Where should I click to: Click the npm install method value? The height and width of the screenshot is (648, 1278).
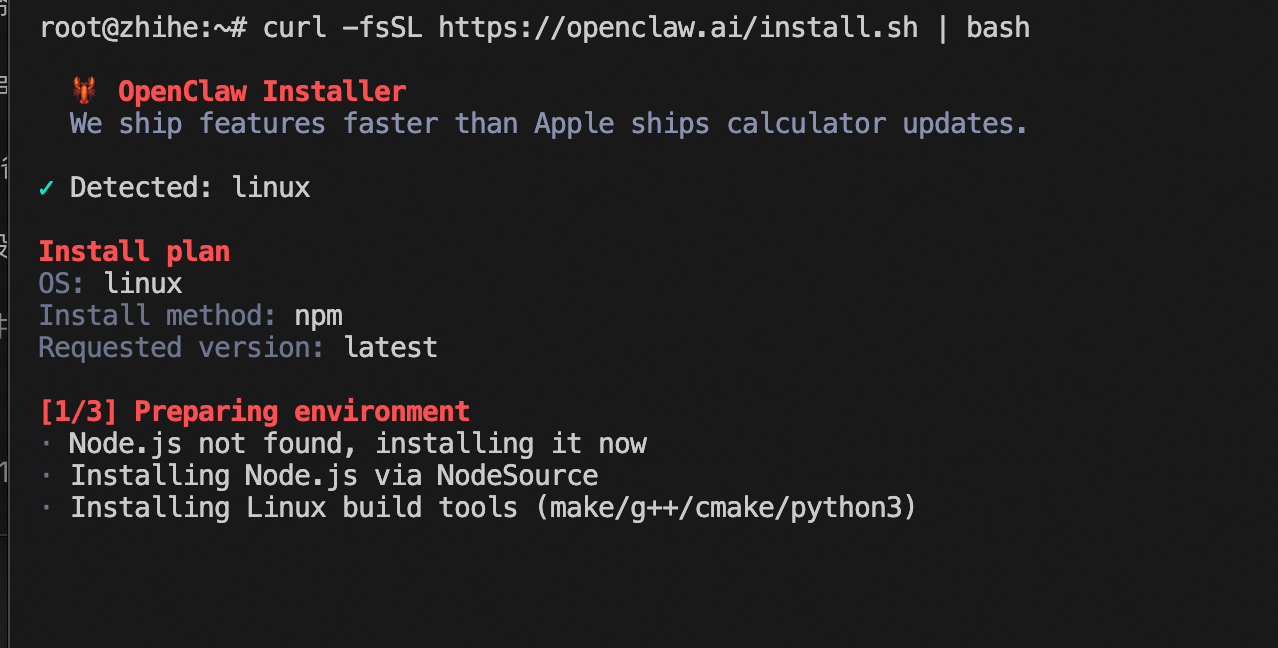point(319,317)
